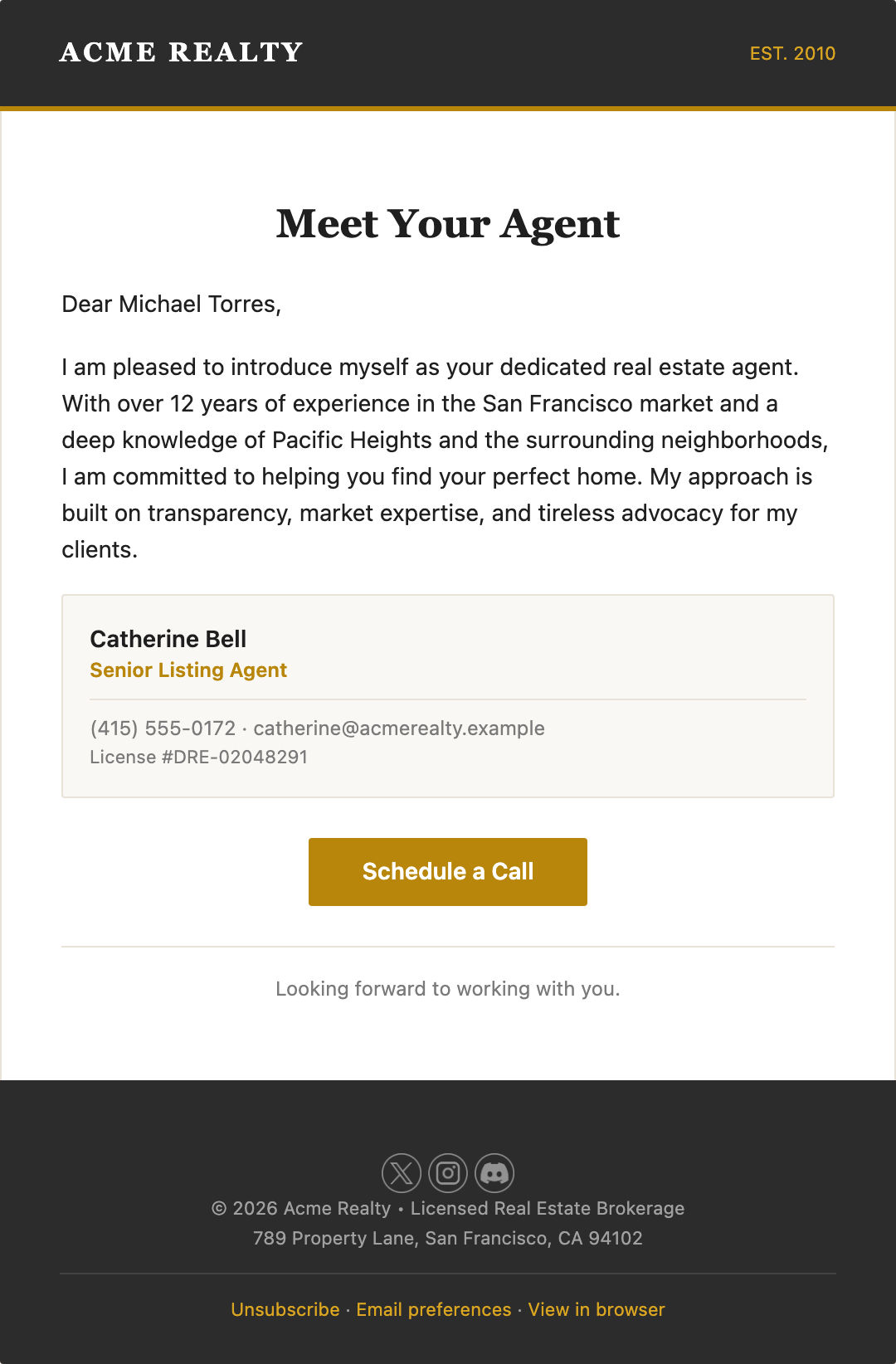Tap the (415) 555-0172 phone number
Screen dimensions: 896x1364
[x=163, y=728]
